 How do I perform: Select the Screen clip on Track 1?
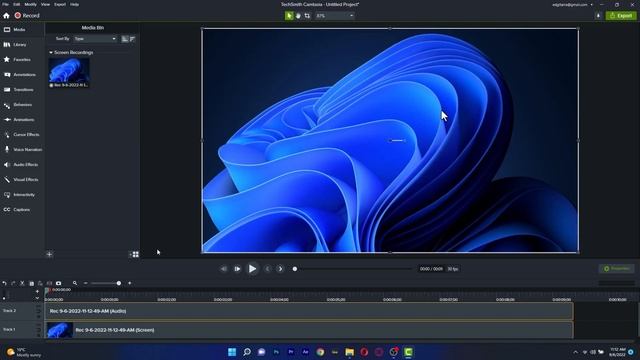309,330
